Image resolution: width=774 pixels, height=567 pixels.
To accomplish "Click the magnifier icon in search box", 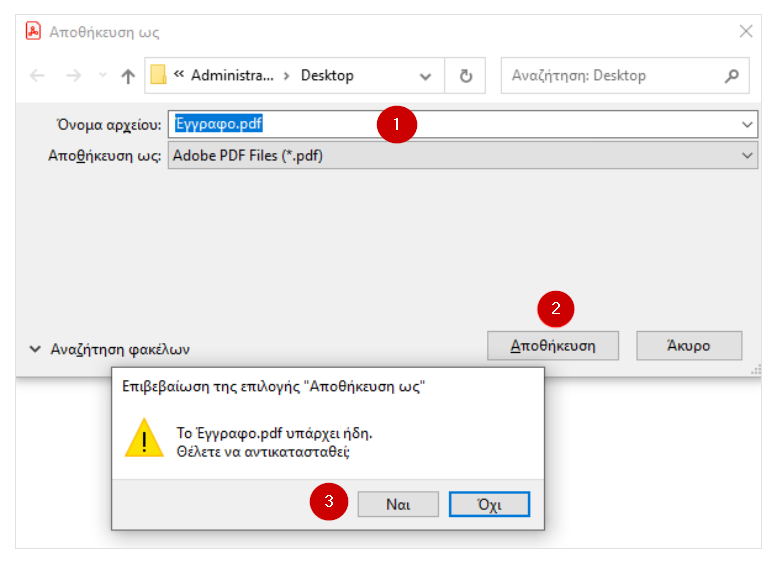I will pos(732,76).
